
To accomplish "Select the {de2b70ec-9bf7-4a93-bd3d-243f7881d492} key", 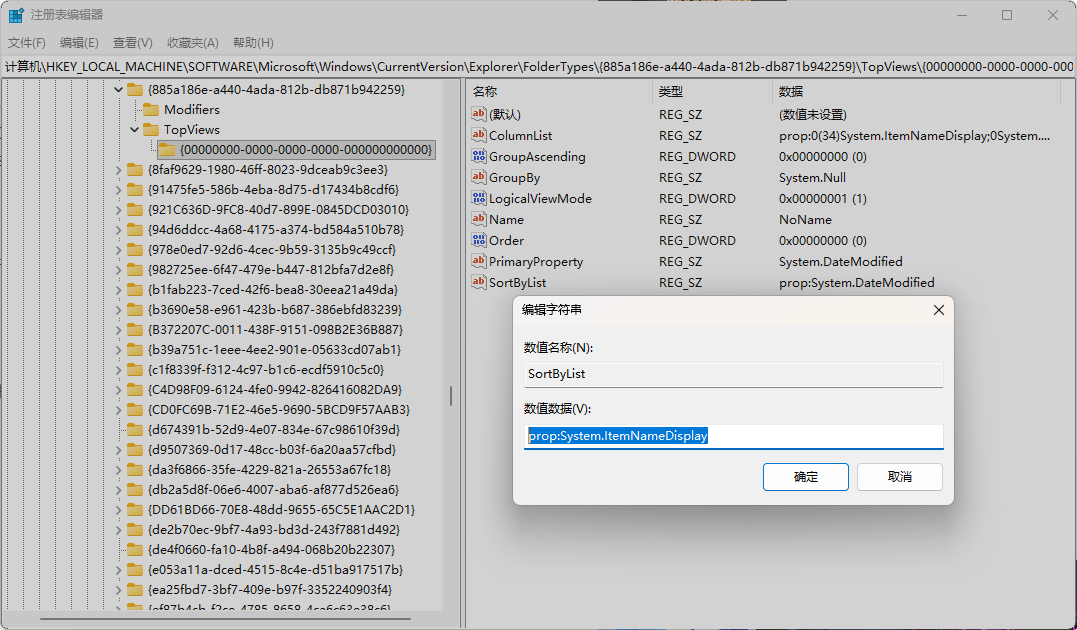I will tap(274, 530).
